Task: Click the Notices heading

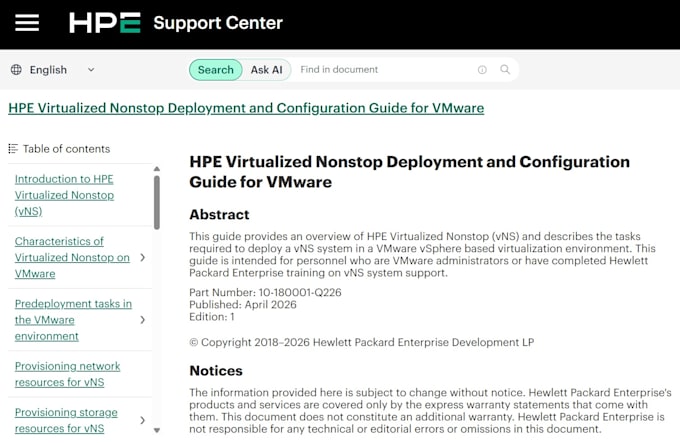Action: pyautogui.click(x=216, y=371)
